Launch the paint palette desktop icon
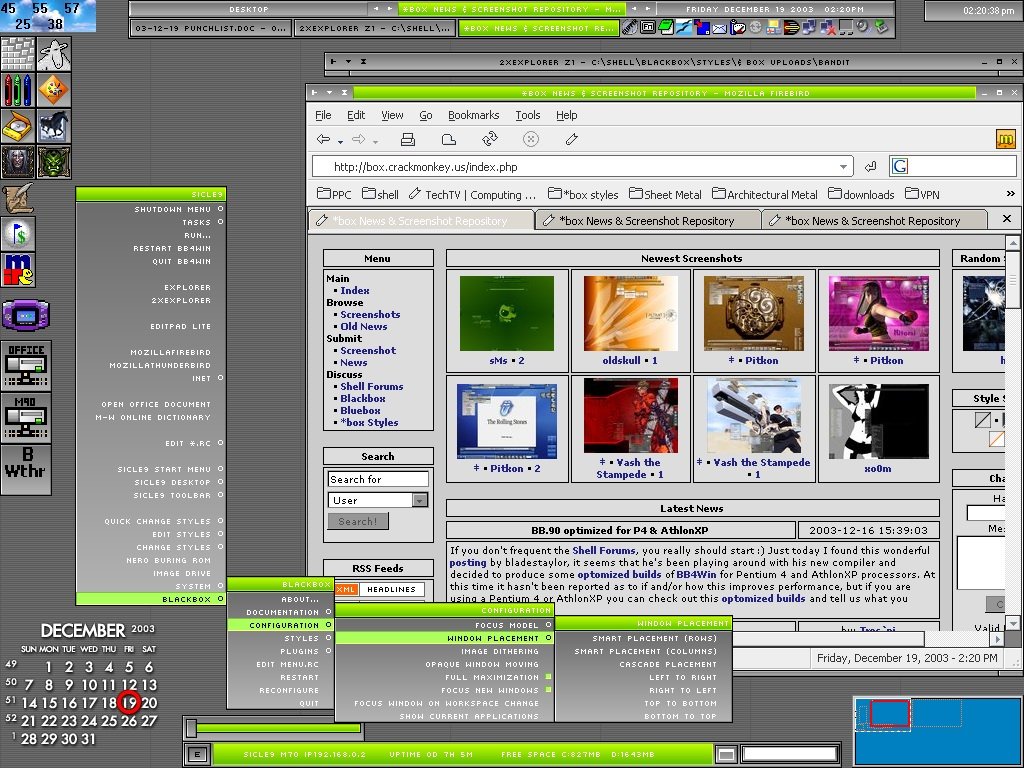This screenshot has width=1024, height=768. (x=54, y=90)
